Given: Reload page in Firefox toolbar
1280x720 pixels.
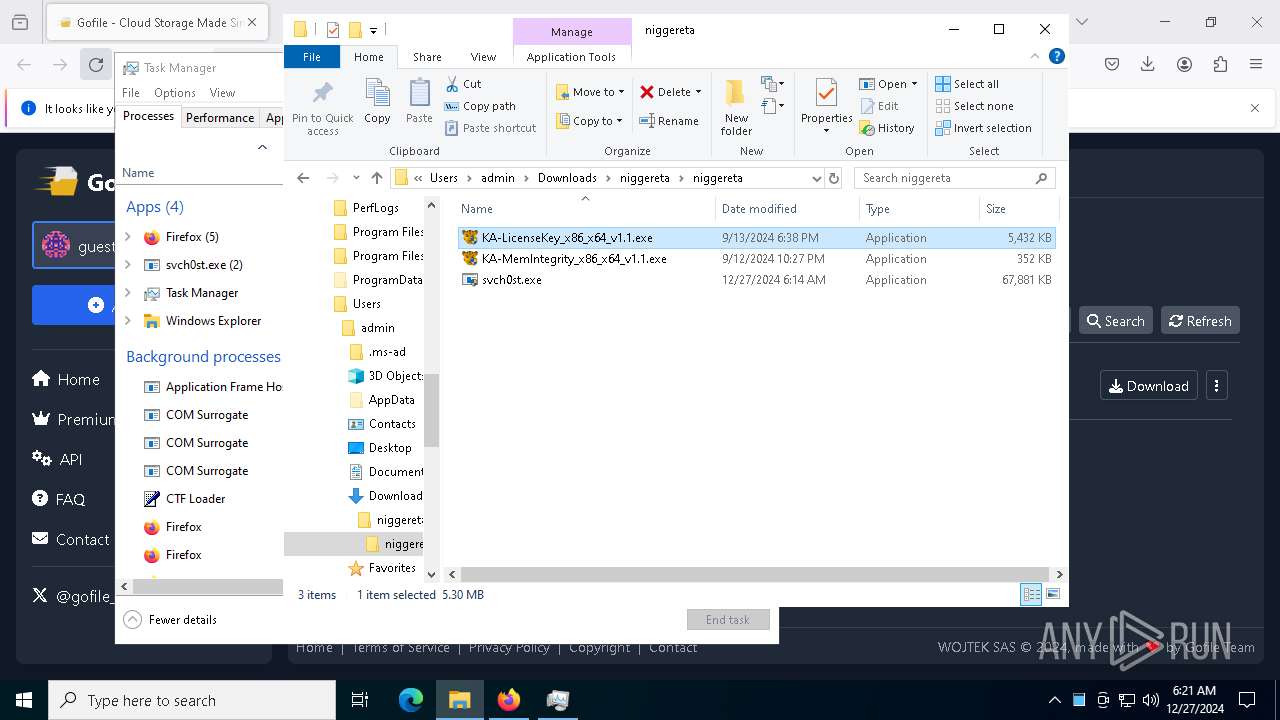Looking at the screenshot, I should (x=96, y=65).
